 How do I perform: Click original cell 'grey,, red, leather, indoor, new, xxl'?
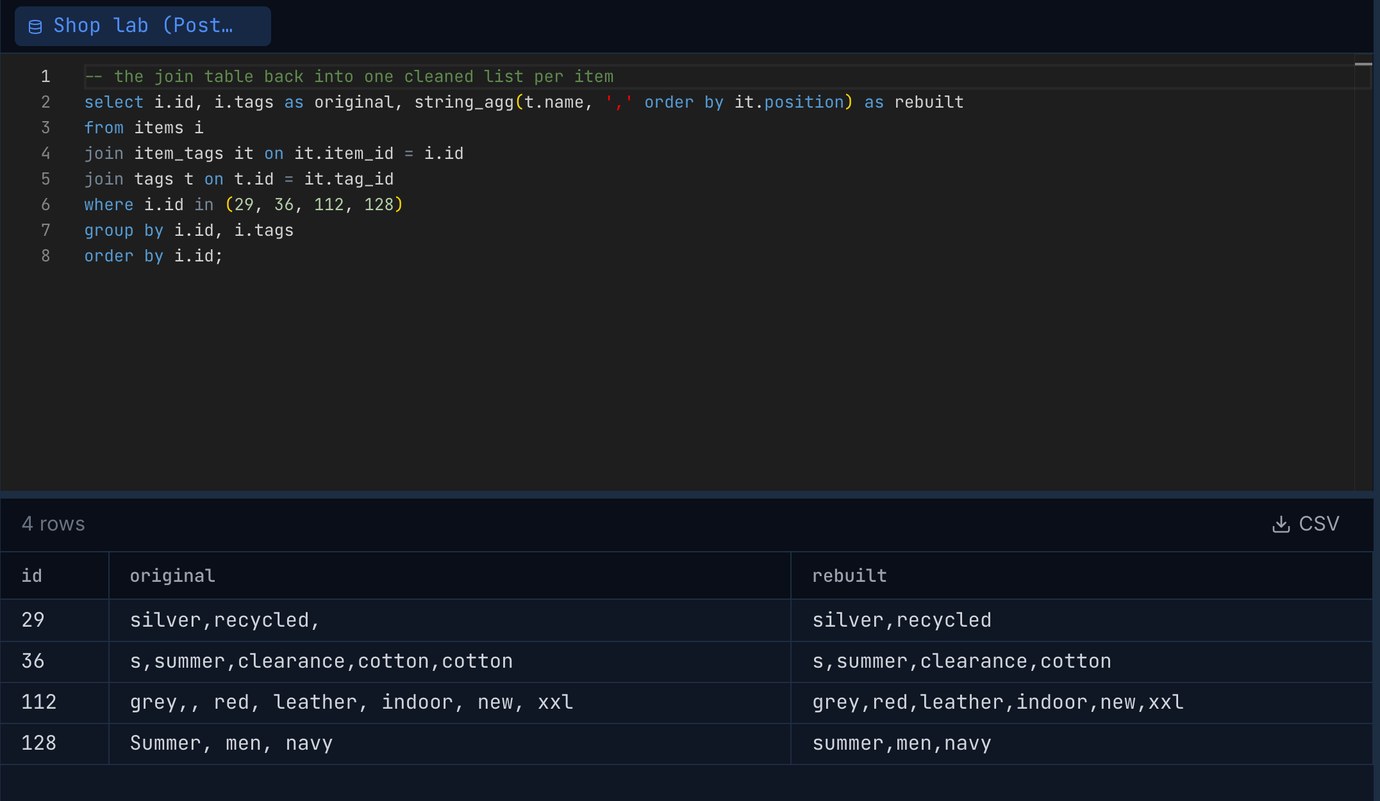pyautogui.click(x=450, y=702)
